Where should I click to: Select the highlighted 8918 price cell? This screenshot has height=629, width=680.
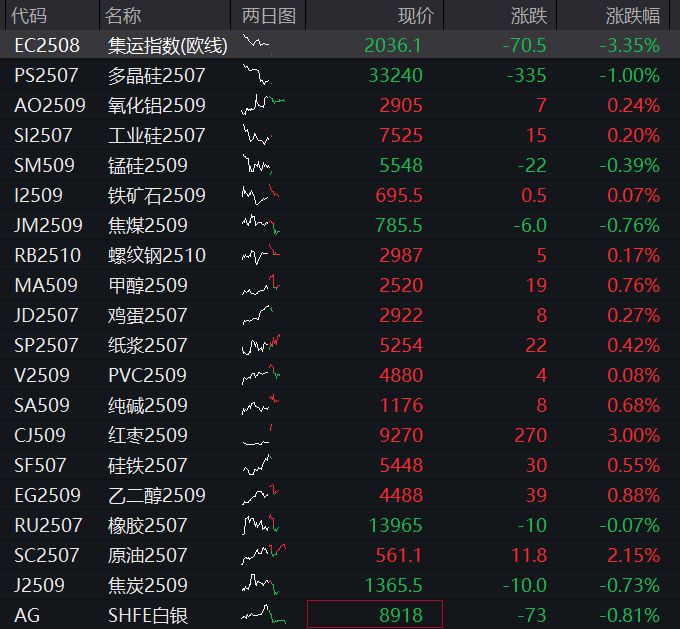tap(375, 615)
